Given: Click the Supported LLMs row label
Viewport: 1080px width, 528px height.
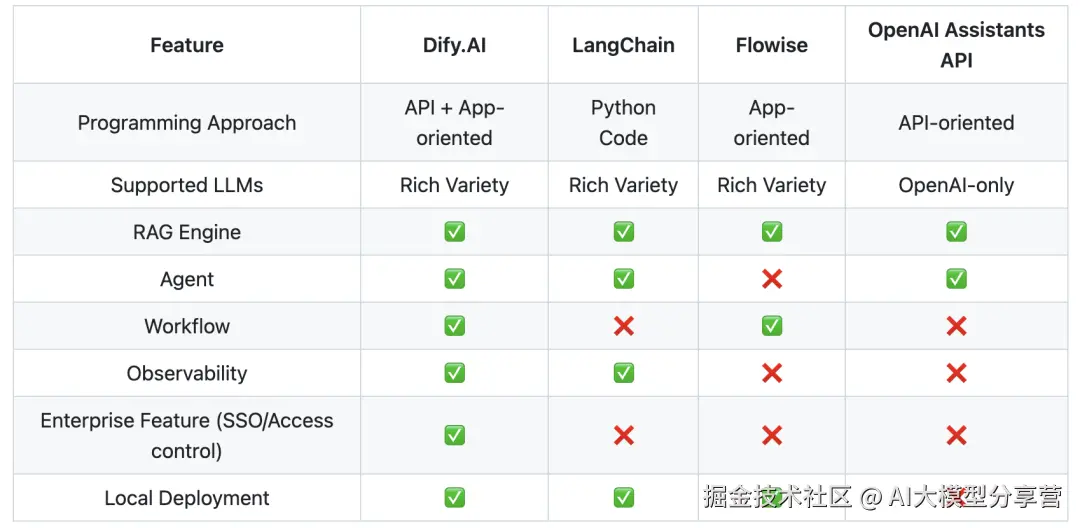Looking at the screenshot, I should pyautogui.click(x=187, y=185).
